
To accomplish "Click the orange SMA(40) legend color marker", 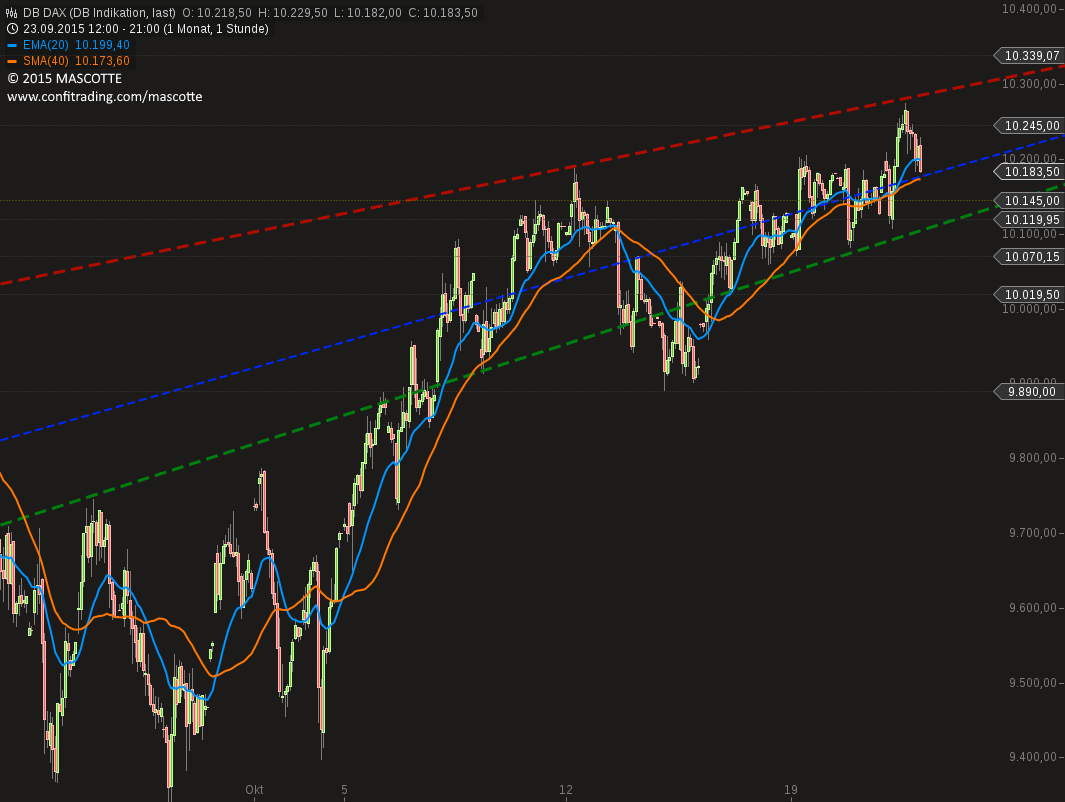I will pyautogui.click(x=12, y=61).
